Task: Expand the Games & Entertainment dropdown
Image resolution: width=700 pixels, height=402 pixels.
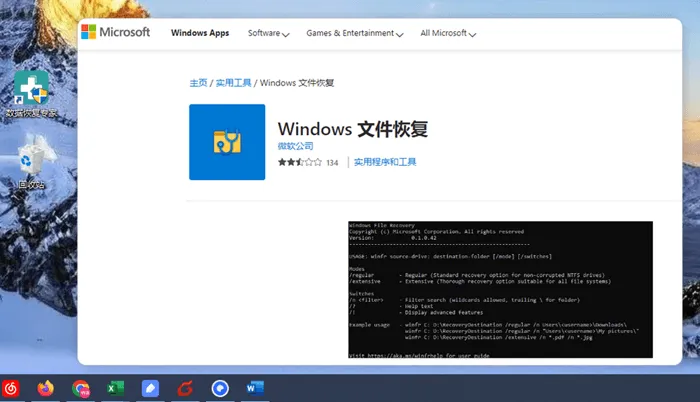Action: 354,34
